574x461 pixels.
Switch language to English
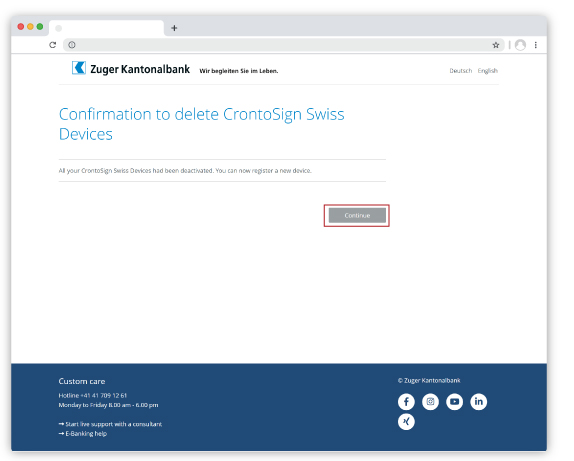point(488,71)
